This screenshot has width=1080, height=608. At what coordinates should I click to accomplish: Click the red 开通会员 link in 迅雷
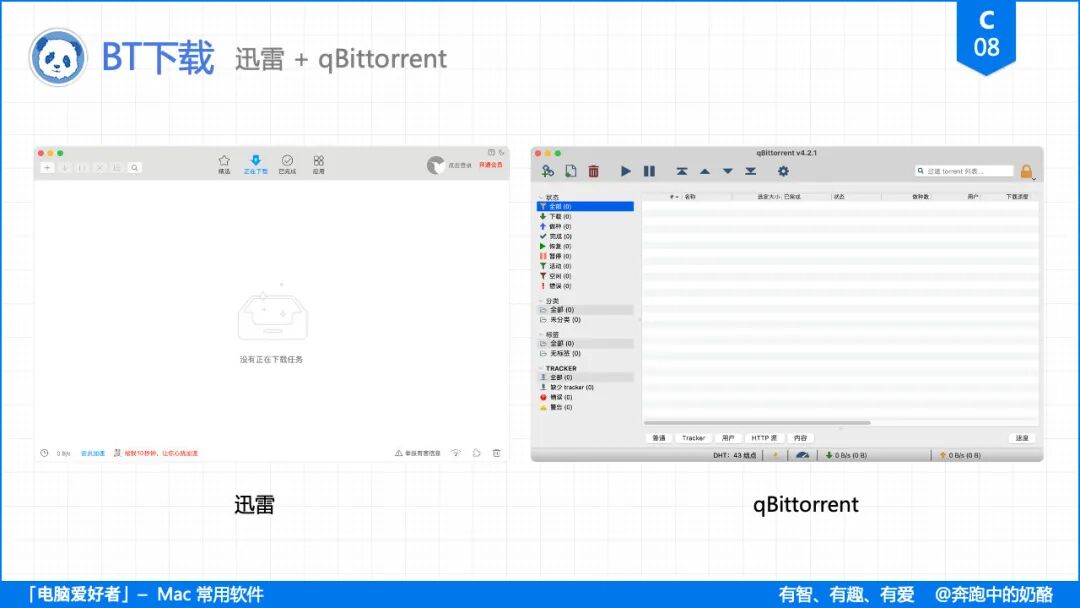[491, 165]
